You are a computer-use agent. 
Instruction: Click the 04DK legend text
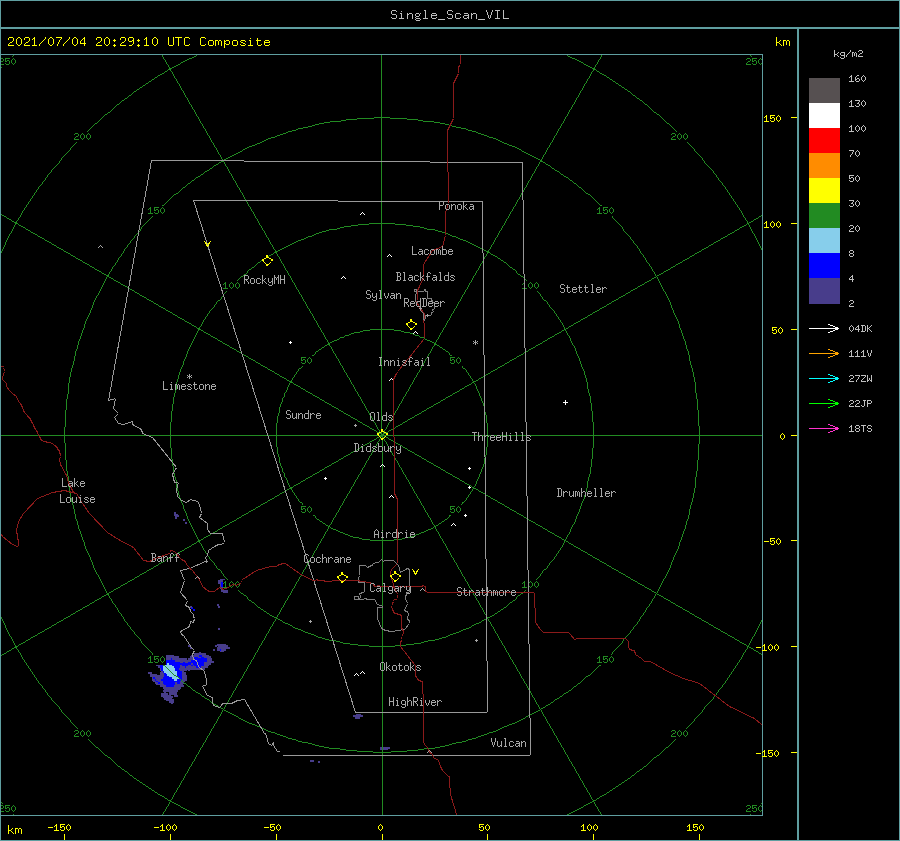[860, 328]
